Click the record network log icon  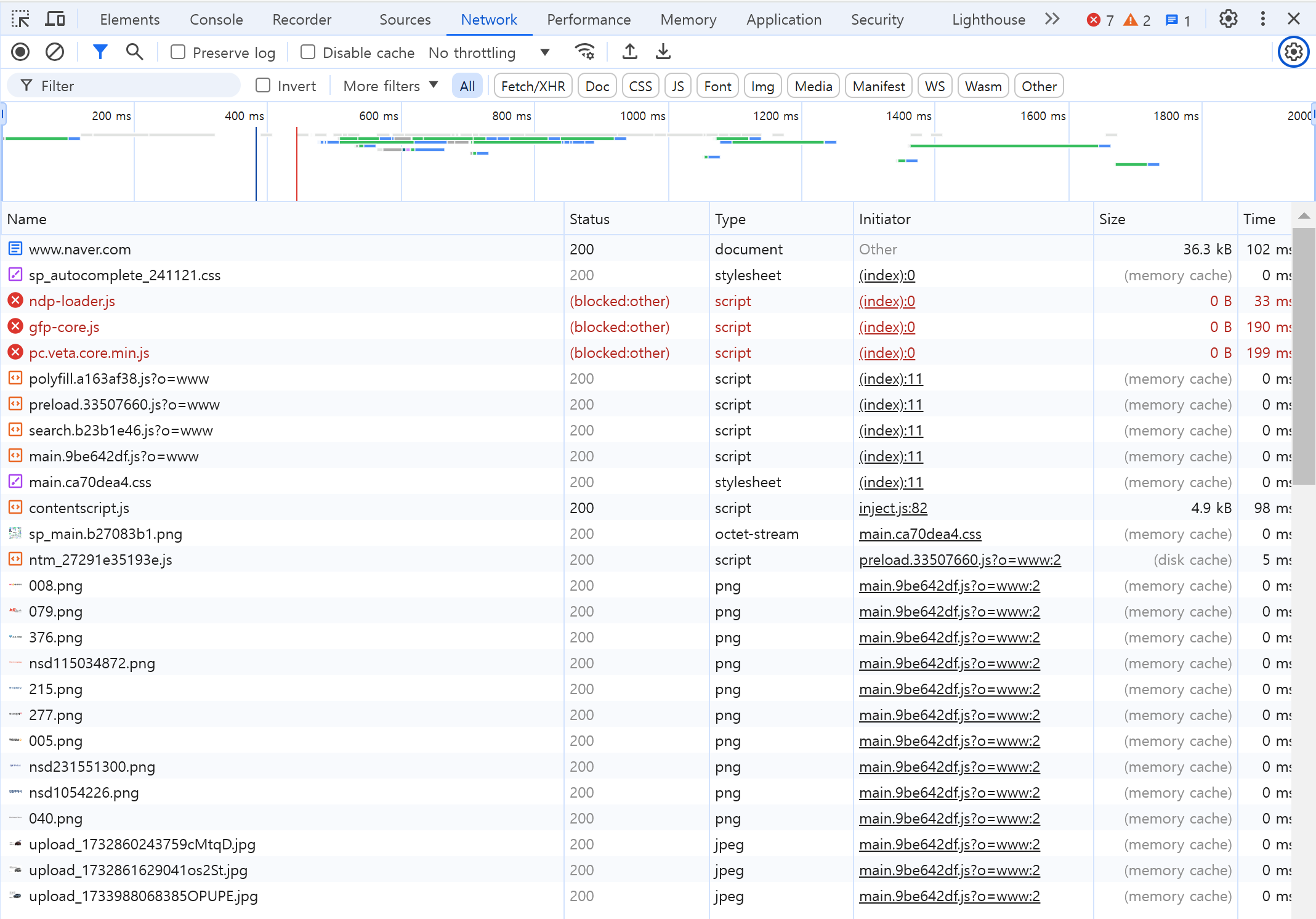coord(20,52)
